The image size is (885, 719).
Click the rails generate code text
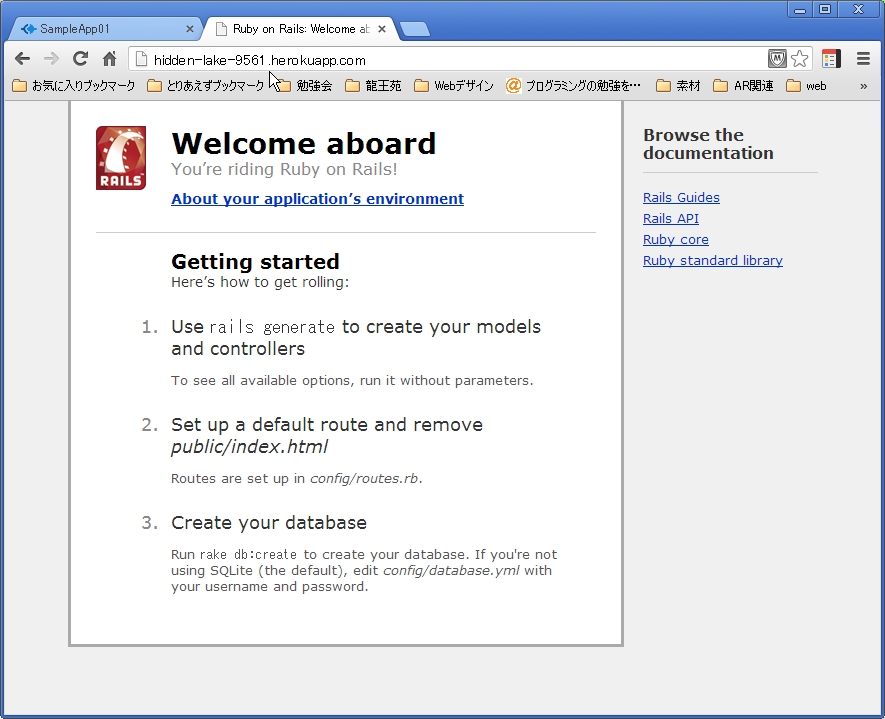coord(272,327)
